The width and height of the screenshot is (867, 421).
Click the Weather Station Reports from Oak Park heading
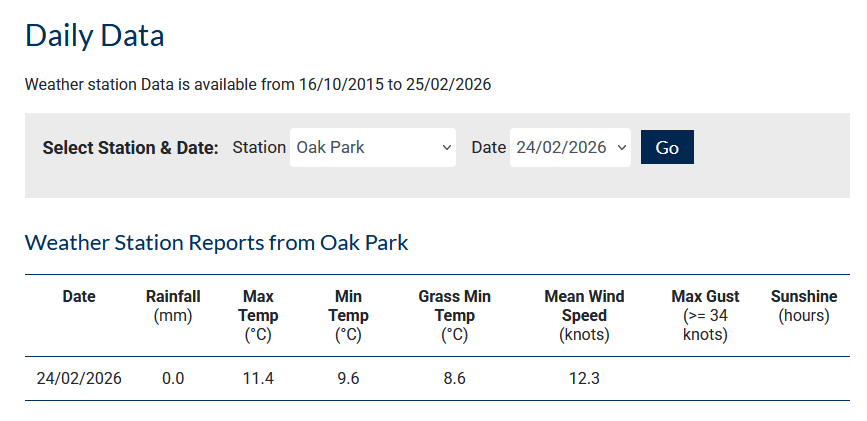(x=216, y=242)
